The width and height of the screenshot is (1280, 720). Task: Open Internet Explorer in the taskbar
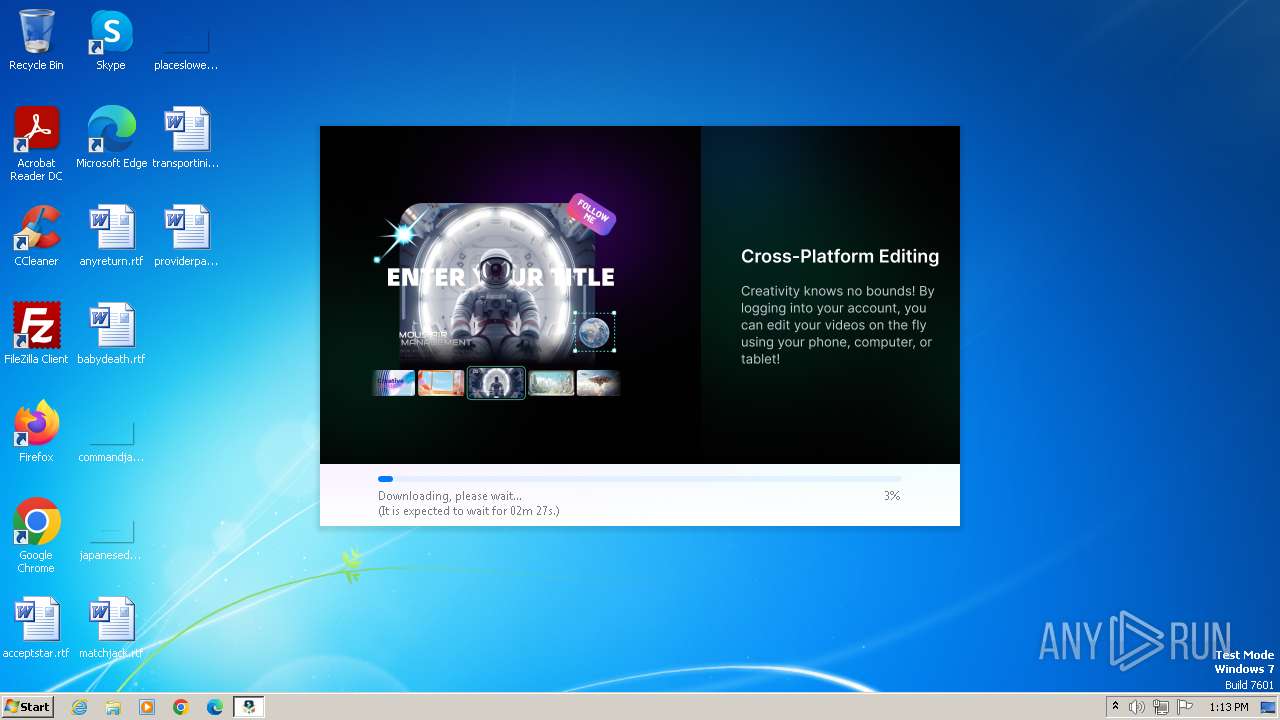[79, 707]
